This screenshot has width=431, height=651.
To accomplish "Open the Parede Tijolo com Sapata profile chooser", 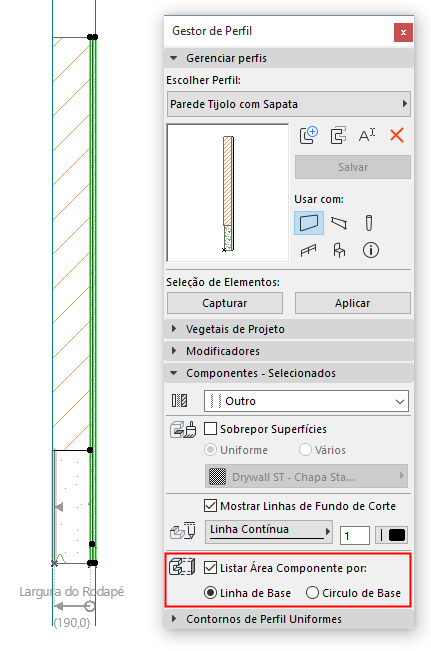I will 289,104.
